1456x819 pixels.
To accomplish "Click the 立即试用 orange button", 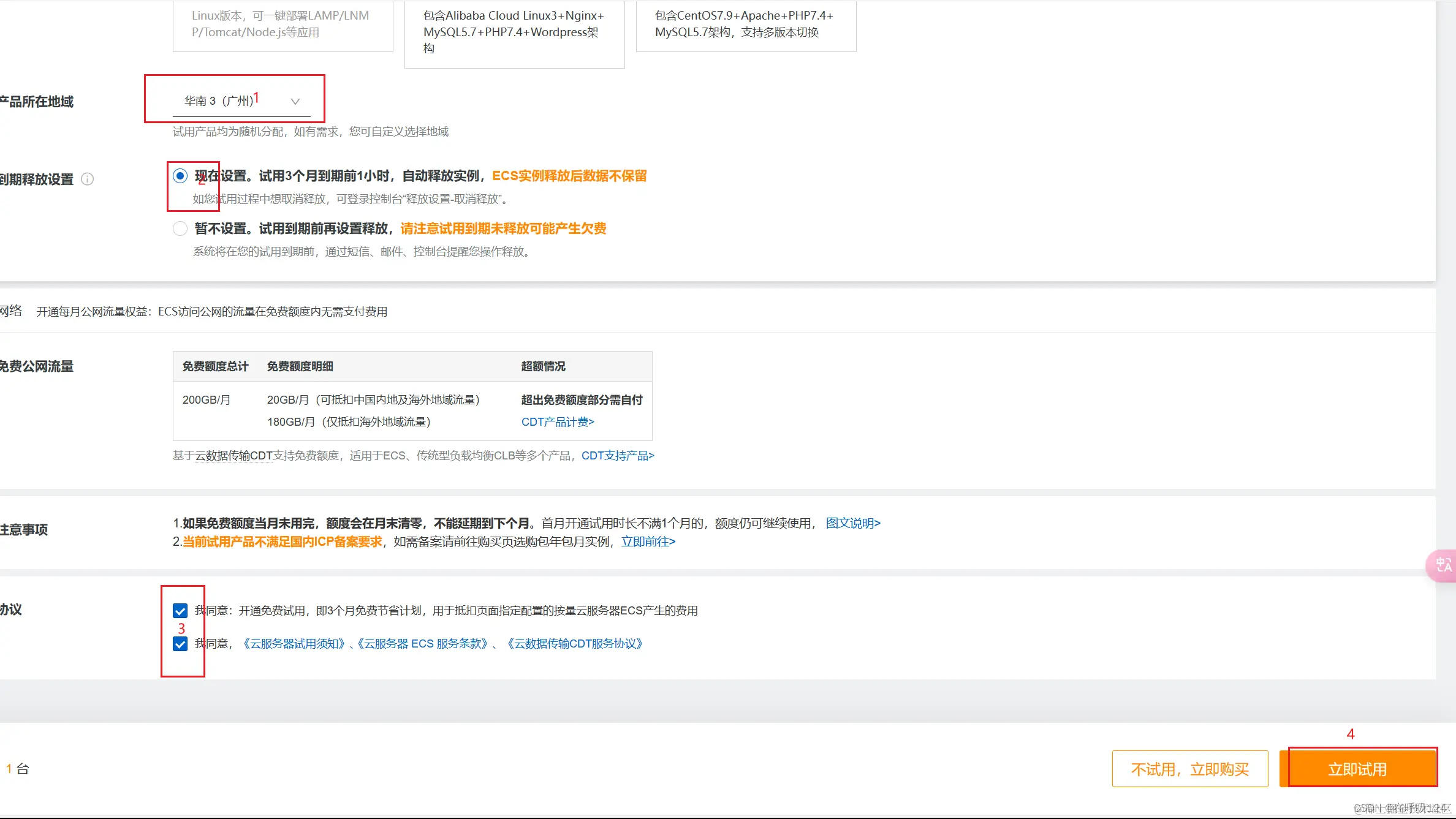I will coord(1357,769).
